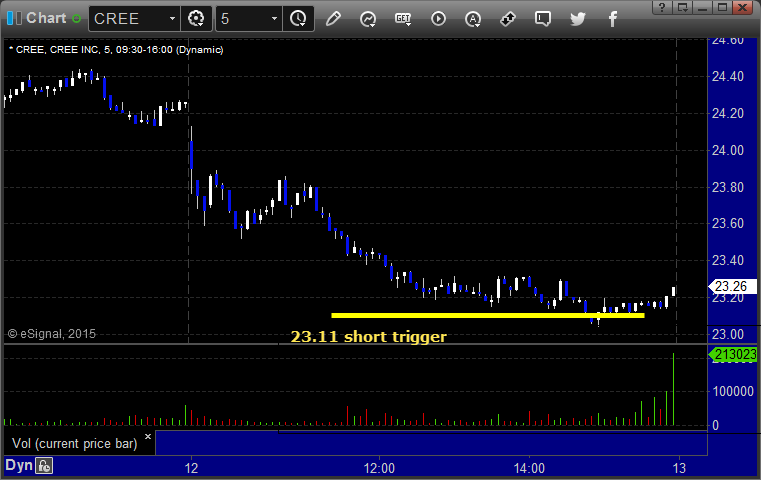Toggle the green symbol link circle
Screen dimensions: 761x480
76,18
